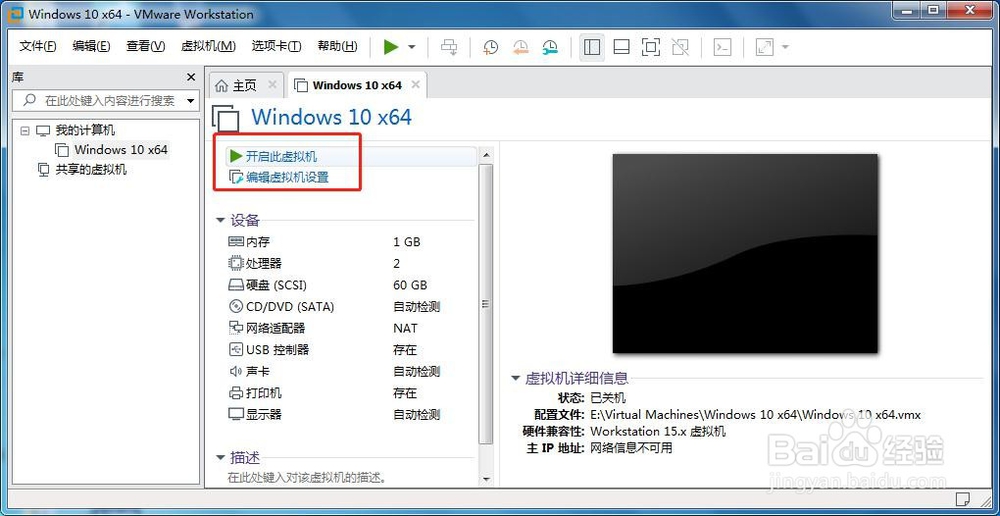
Task: Click the green power on toolbar button
Action: [391, 47]
